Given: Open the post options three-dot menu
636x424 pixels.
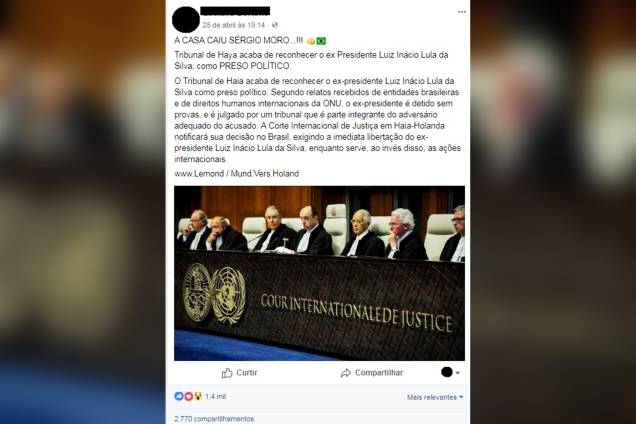Looking at the screenshot, I should point(462,12).
